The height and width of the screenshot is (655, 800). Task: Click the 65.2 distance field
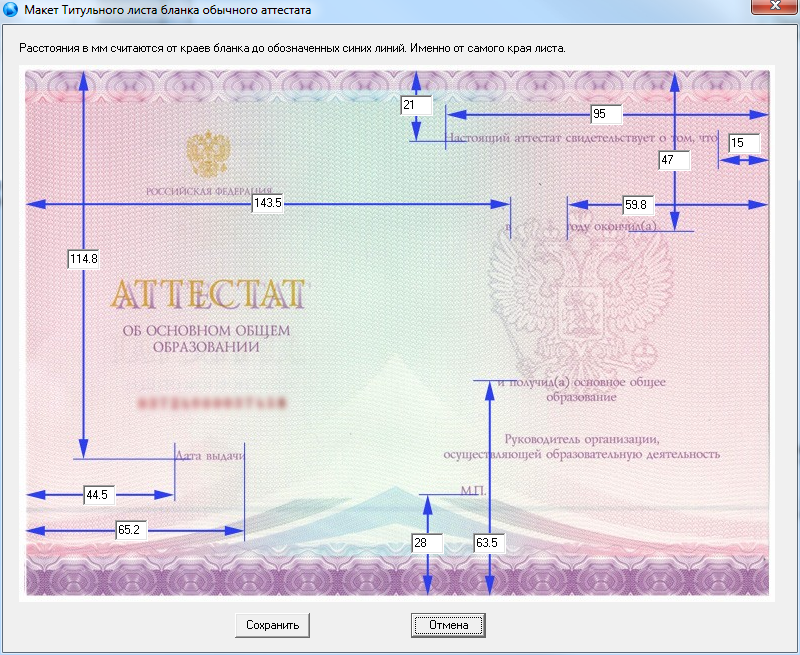[131, 530]
